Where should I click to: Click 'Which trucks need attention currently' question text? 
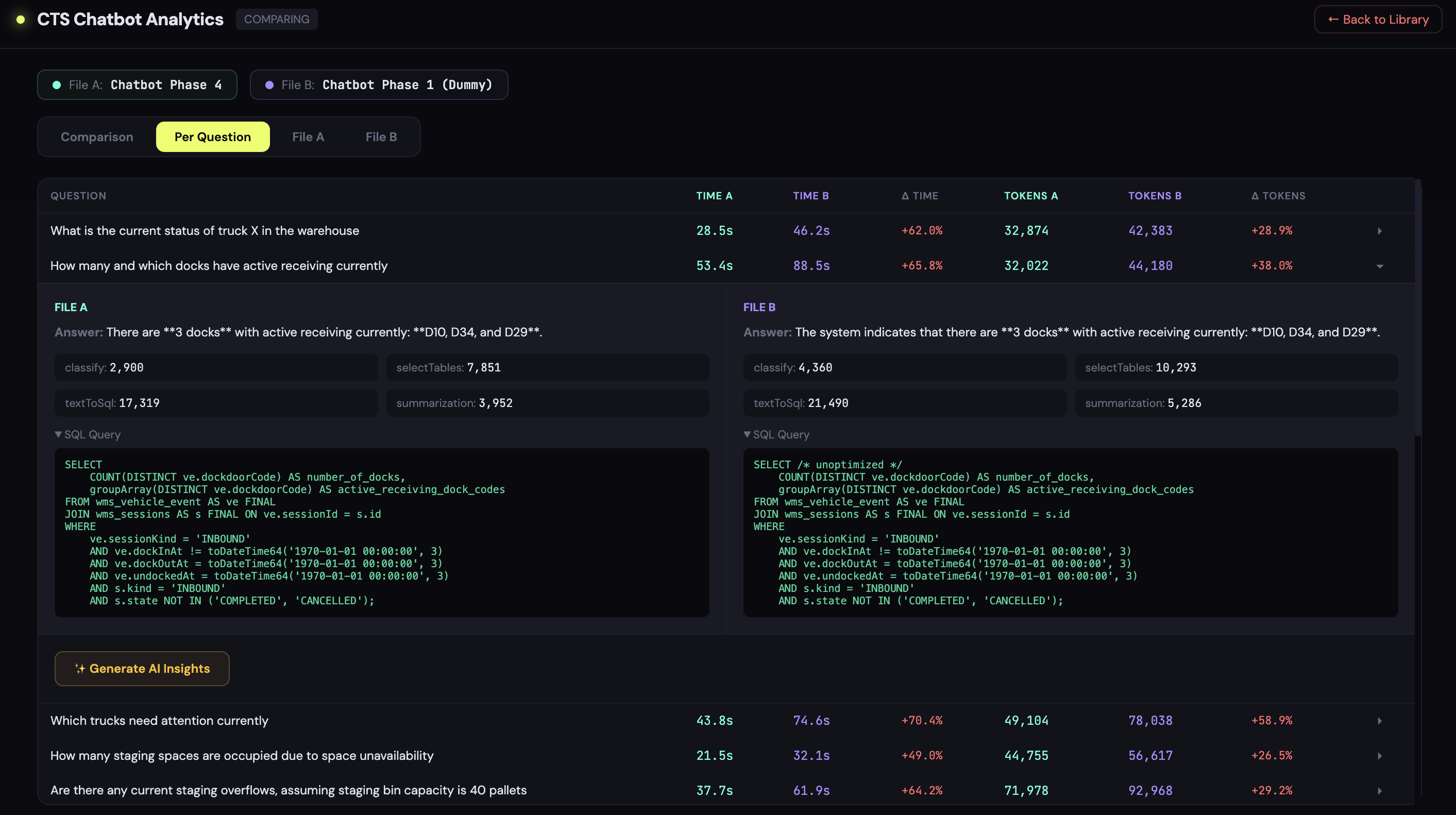pyautogui.click(x=159, y=721)
